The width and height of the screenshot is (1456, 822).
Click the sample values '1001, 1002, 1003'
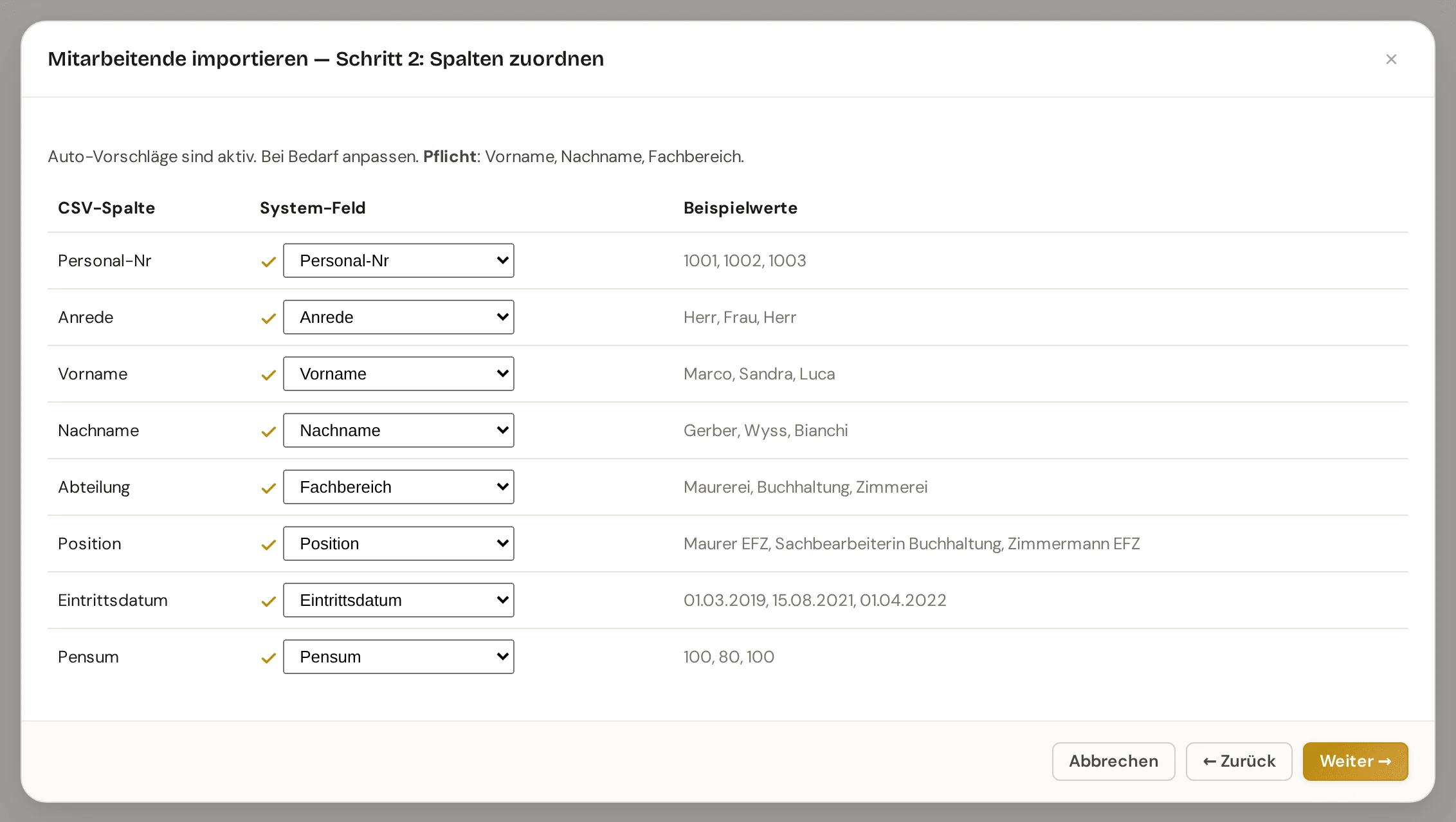coord(745,260)
